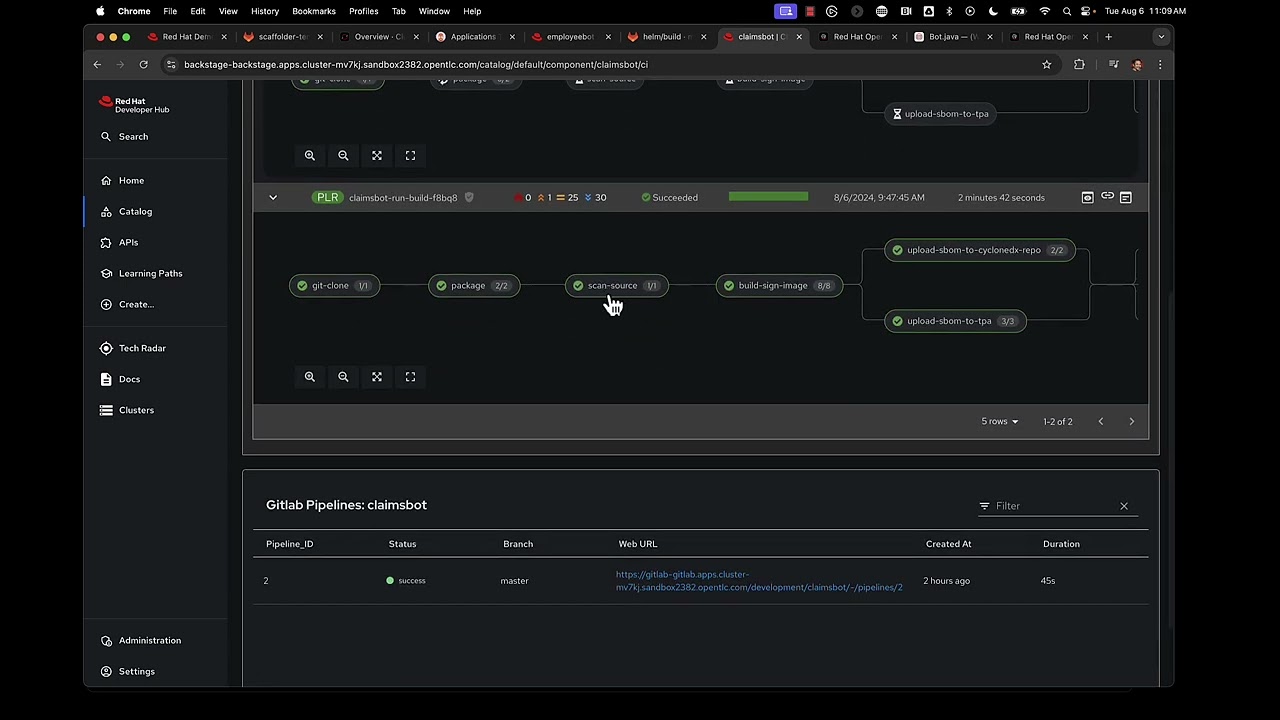Switch to the Applications browser tab
The height and width of the screenshot is (720, 1280).
pos(473,37)
